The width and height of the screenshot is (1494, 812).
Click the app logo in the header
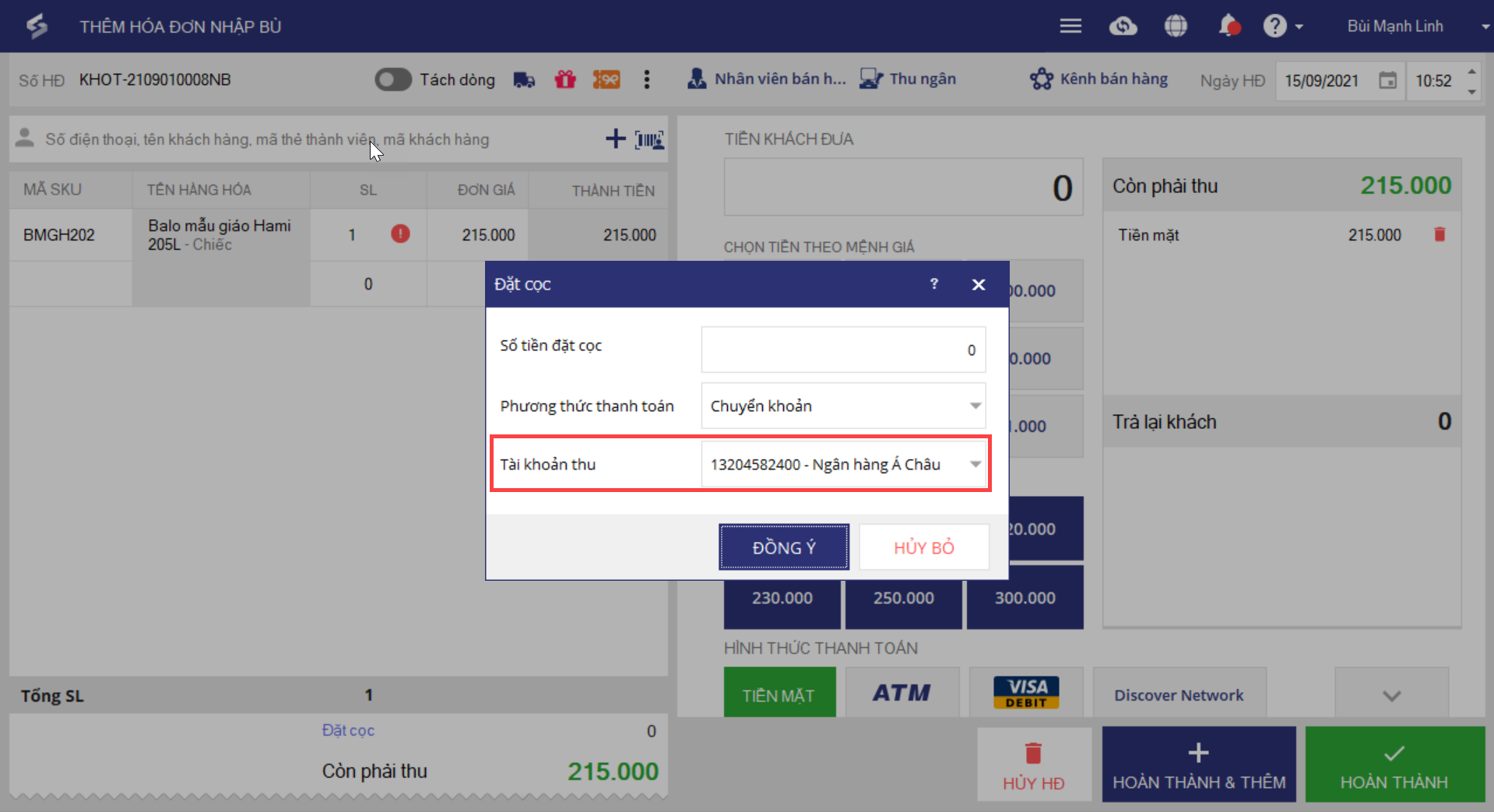tap(37, 26)
